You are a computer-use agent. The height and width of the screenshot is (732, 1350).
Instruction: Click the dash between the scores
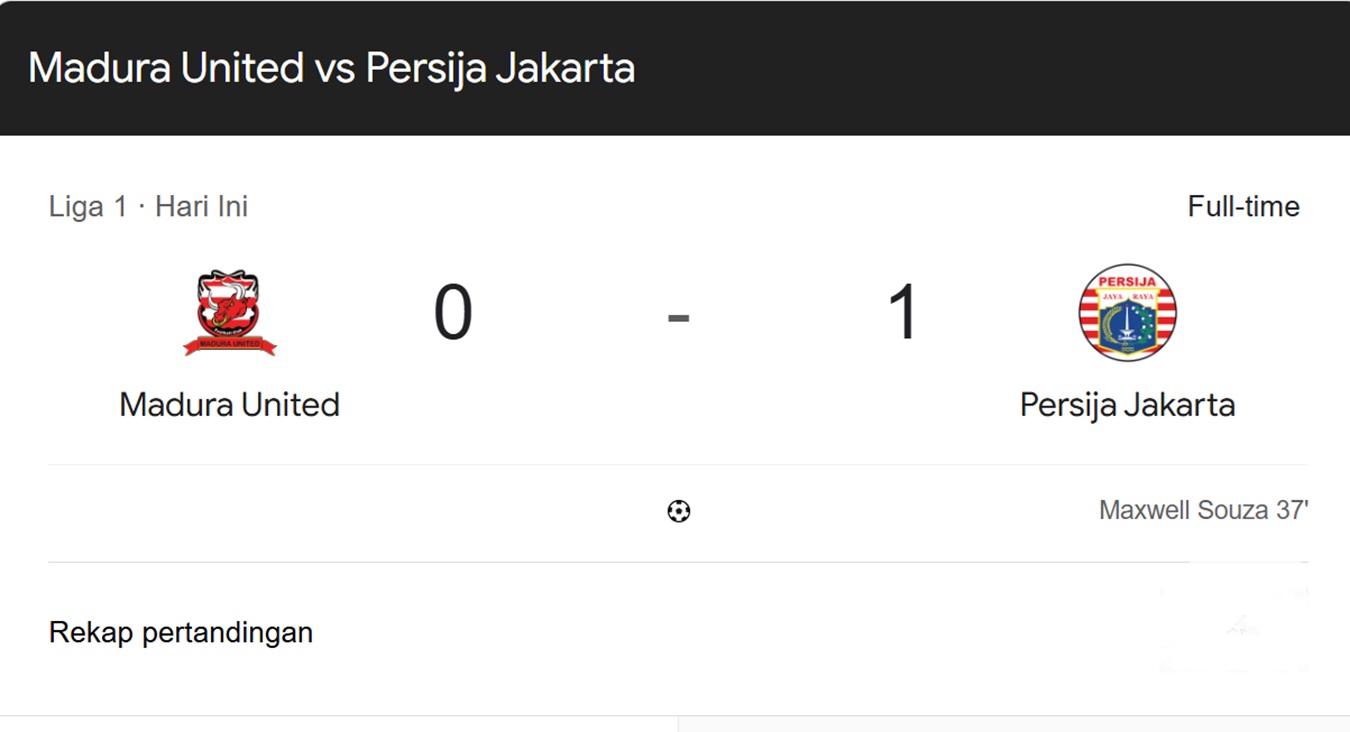click(x=678, y=318)
